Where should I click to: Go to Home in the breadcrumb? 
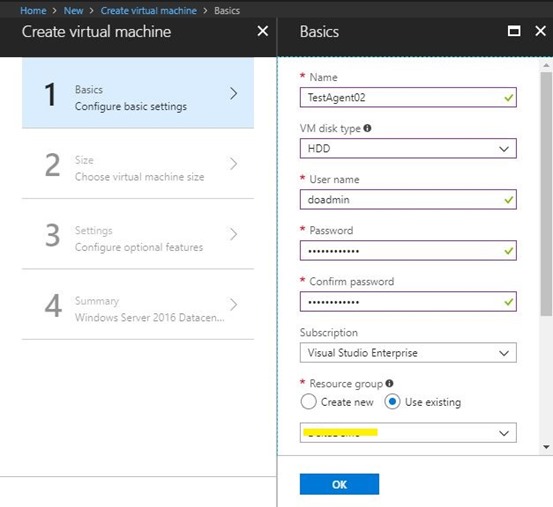click(x=33, y=11)
